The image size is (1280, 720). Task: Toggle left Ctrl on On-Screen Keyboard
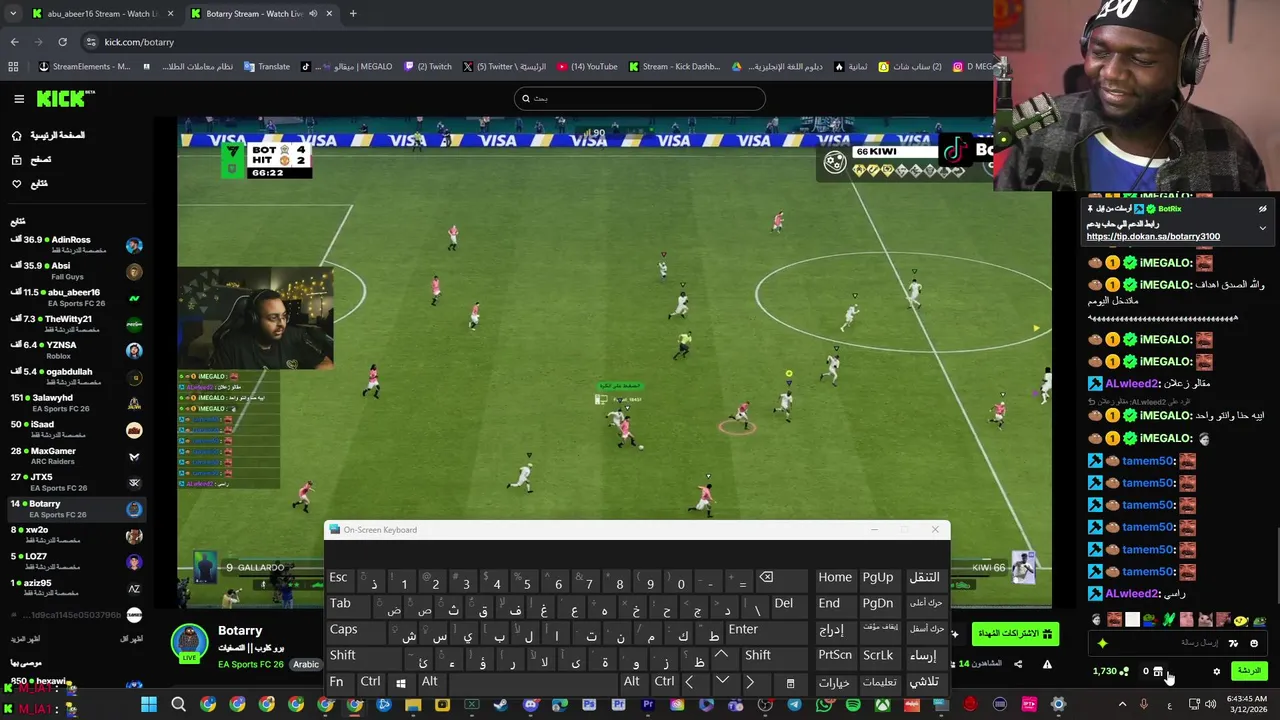(370, 682)
